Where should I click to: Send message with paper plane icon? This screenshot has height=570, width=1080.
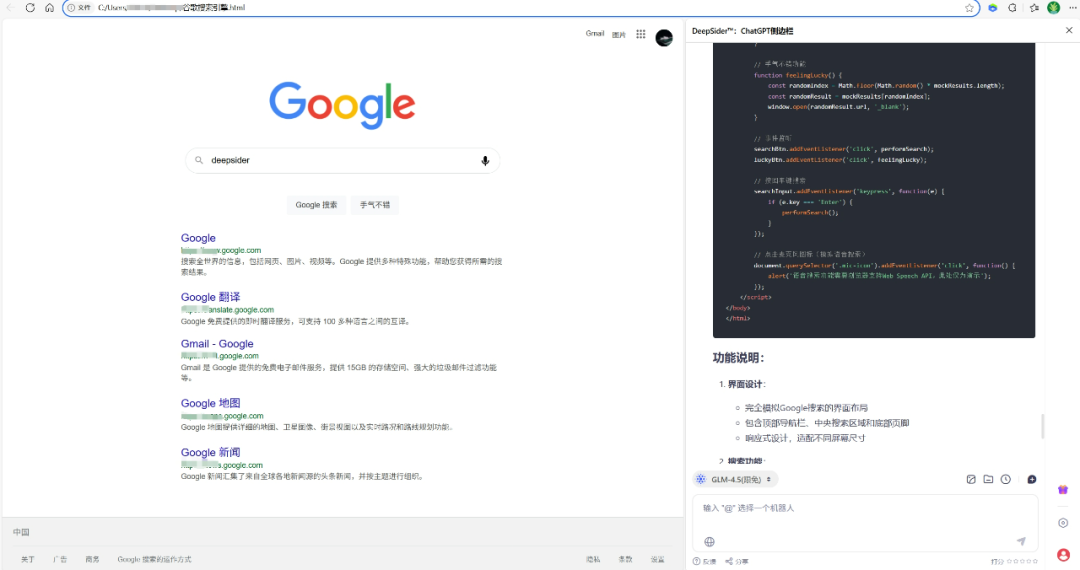pyautogui.click(x=1021, y=541)
